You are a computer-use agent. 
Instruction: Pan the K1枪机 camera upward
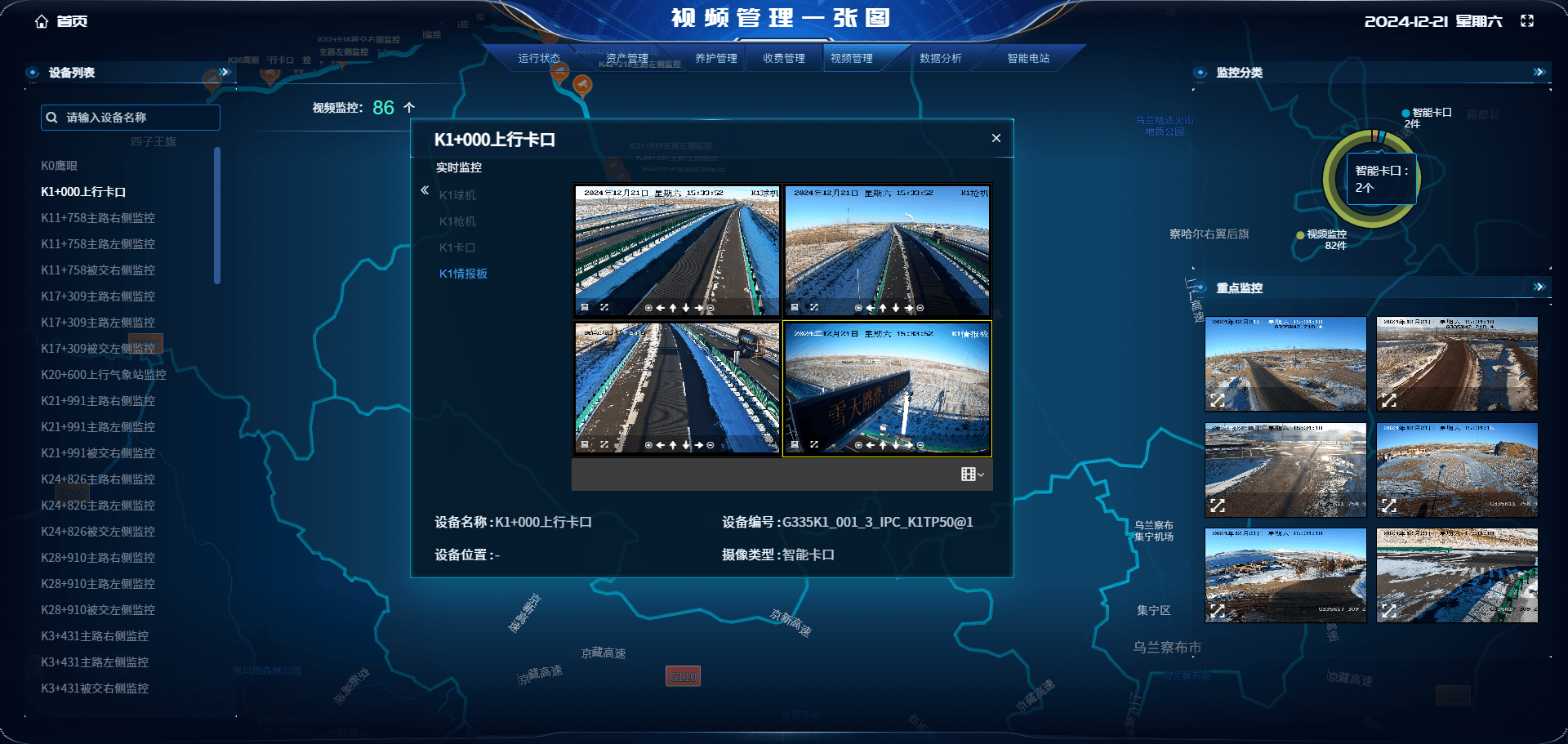coord(883,308)
